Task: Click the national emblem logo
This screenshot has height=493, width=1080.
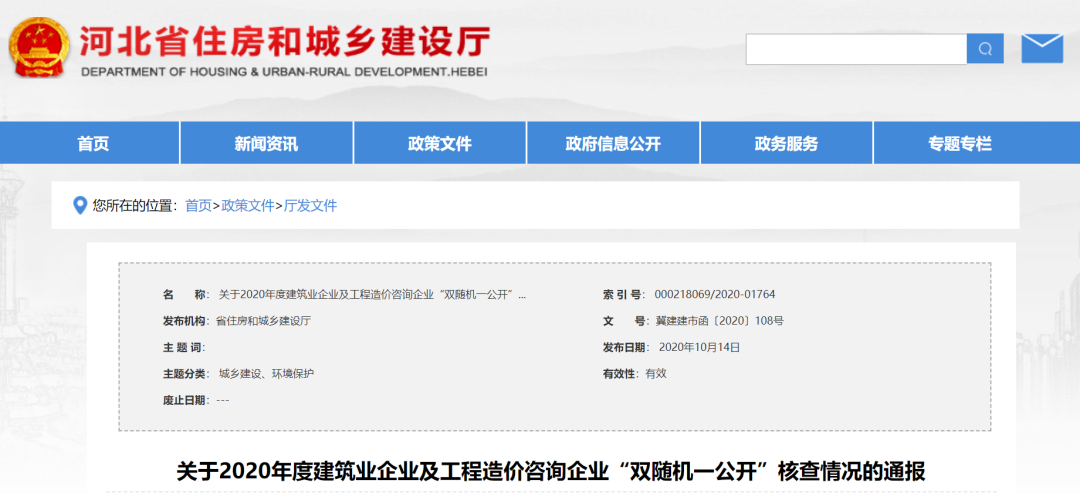Action: tap(39, 48)
